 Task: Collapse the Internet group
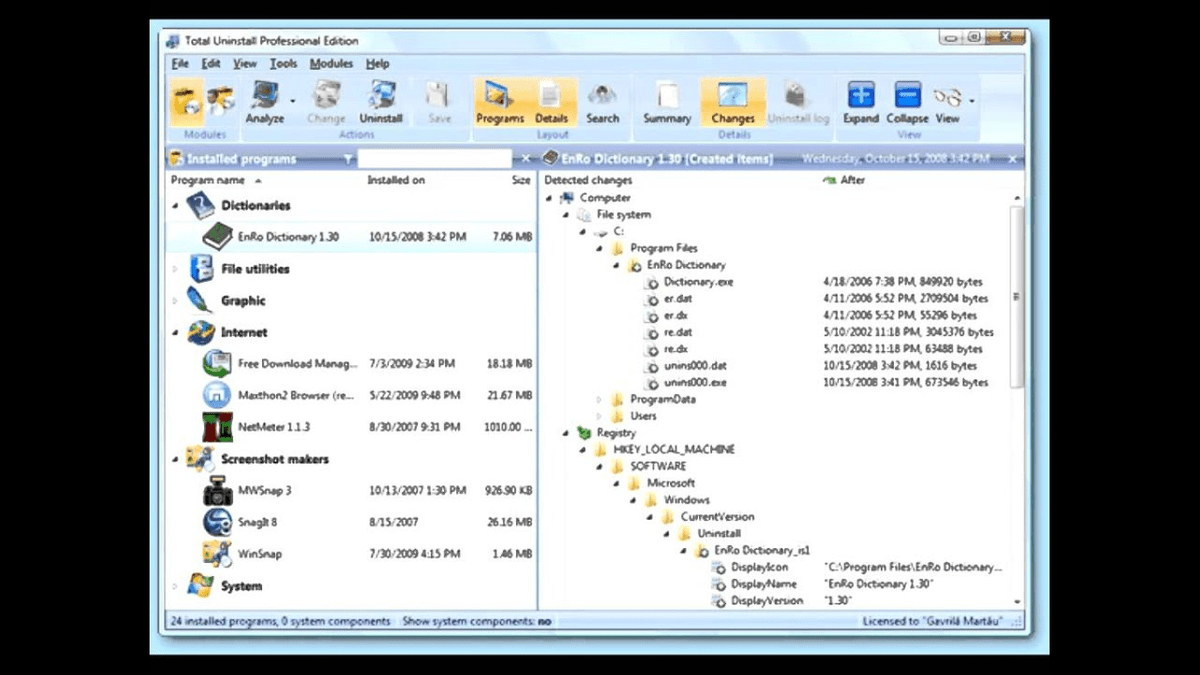pyautogui.click(x=175, y=333)
